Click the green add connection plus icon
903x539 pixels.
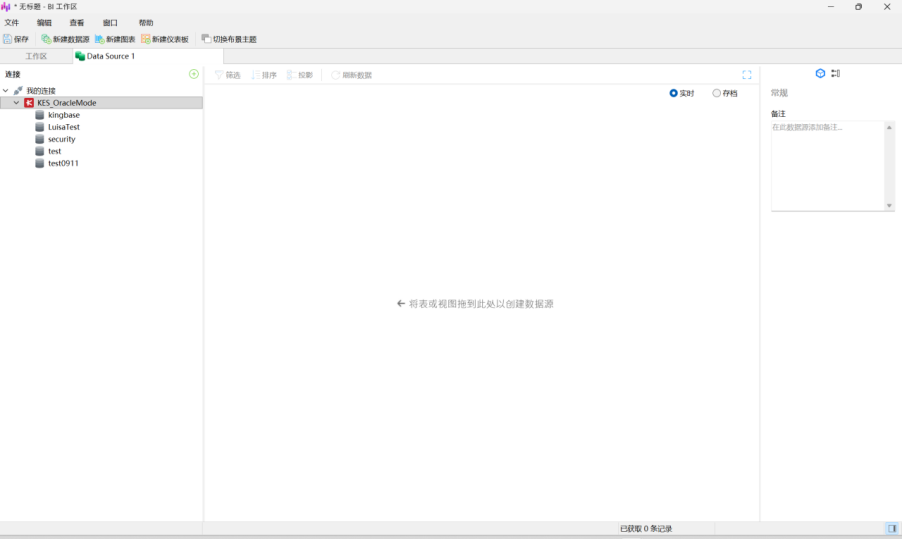click(194, 74)
